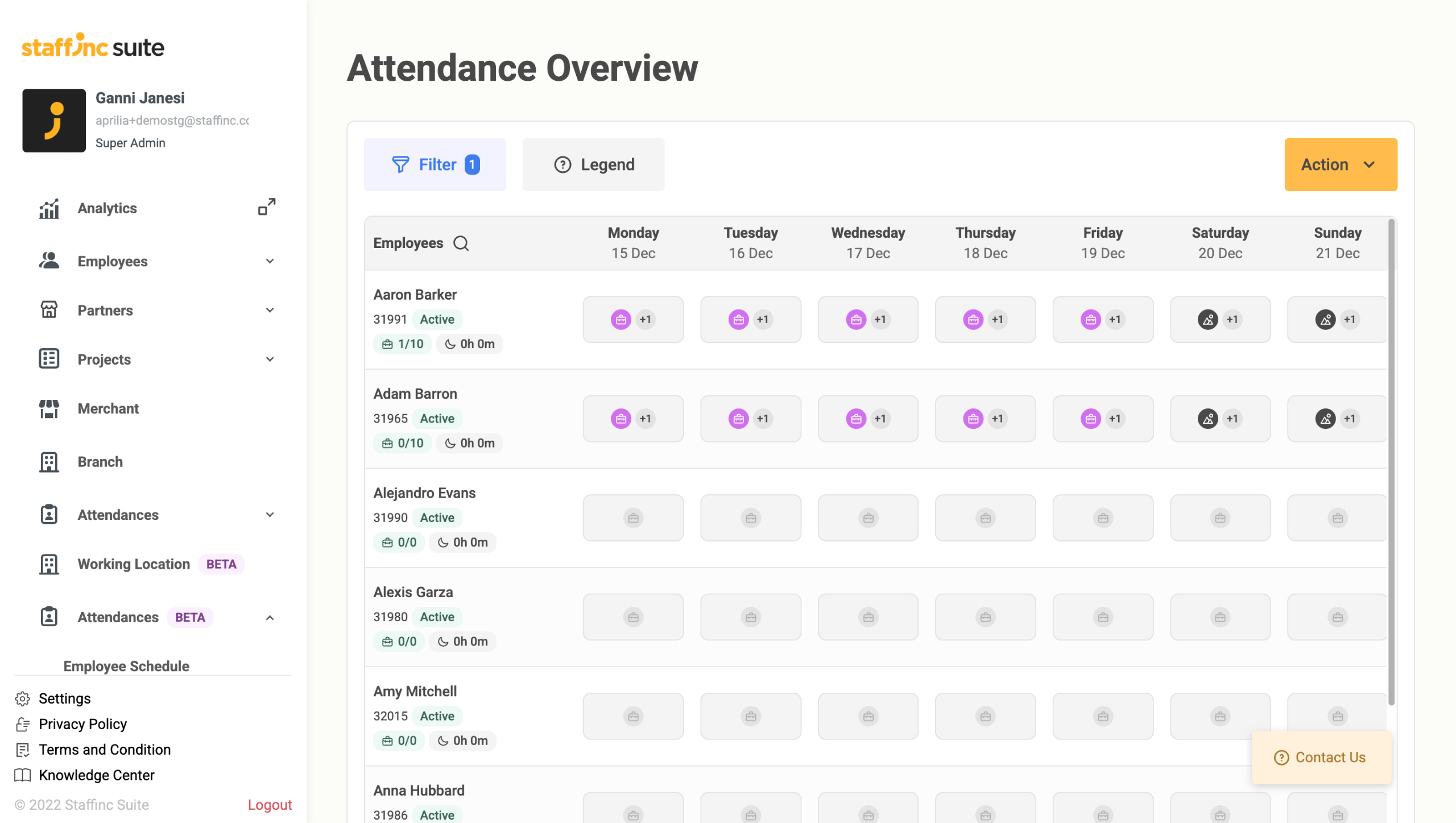Image resolution: width=1456 pixels, height=823 pixels.
Task: Click Ganni Janesi profile avatar
Action: tap(54, 121)
